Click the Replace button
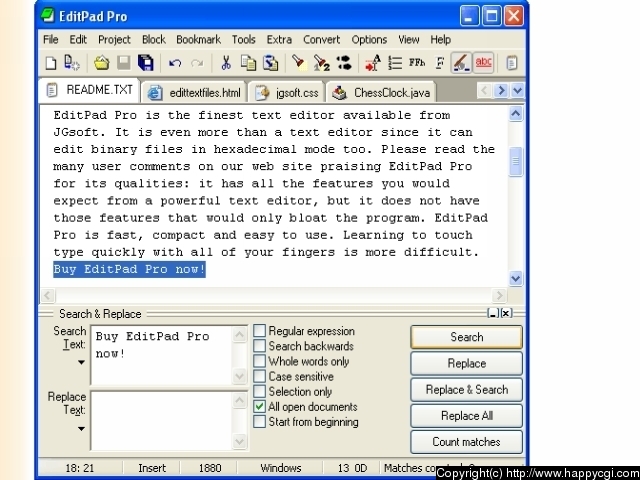This screenshot has height=480, width=640. [467, 363]
